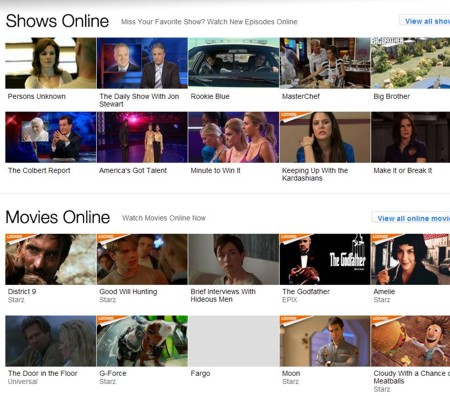
Task: Click the View all online movies button
Action: 411,218
